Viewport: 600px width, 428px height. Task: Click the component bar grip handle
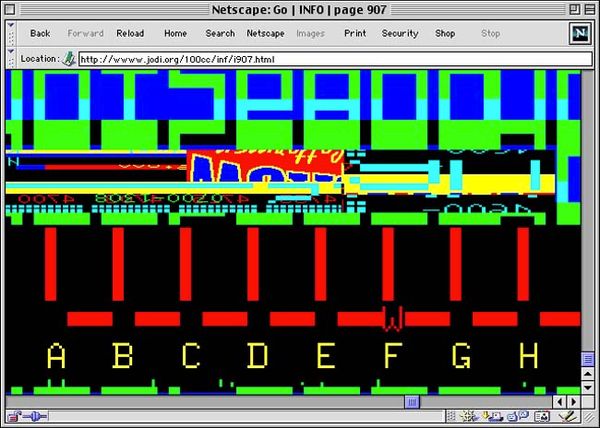452,416
